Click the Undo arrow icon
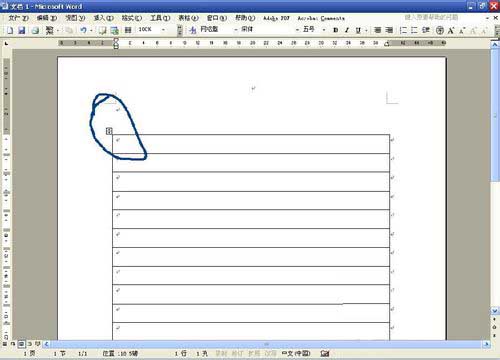 pos(83,30)
